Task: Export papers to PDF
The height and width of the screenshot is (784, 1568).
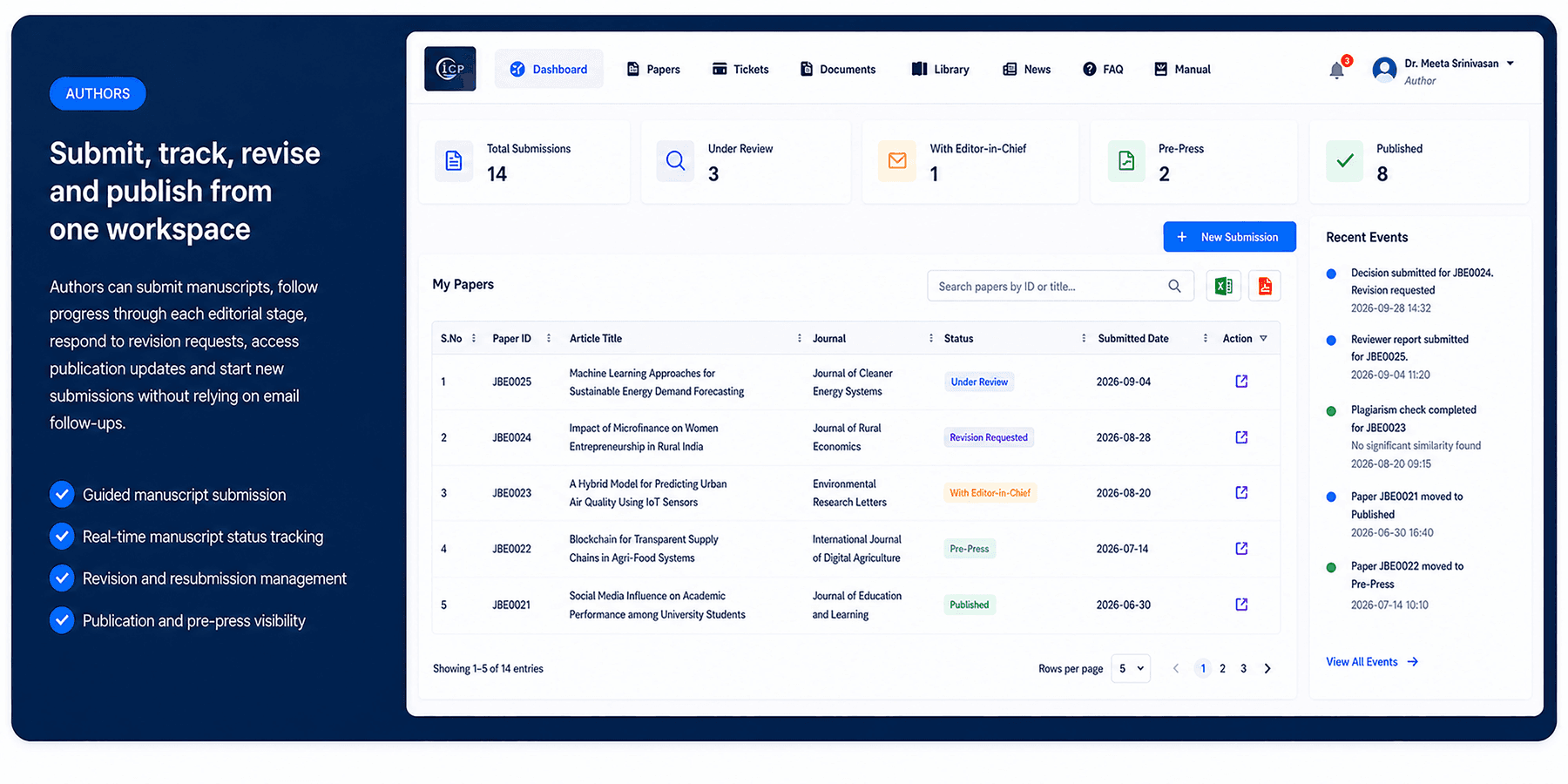Action: 1265,286
